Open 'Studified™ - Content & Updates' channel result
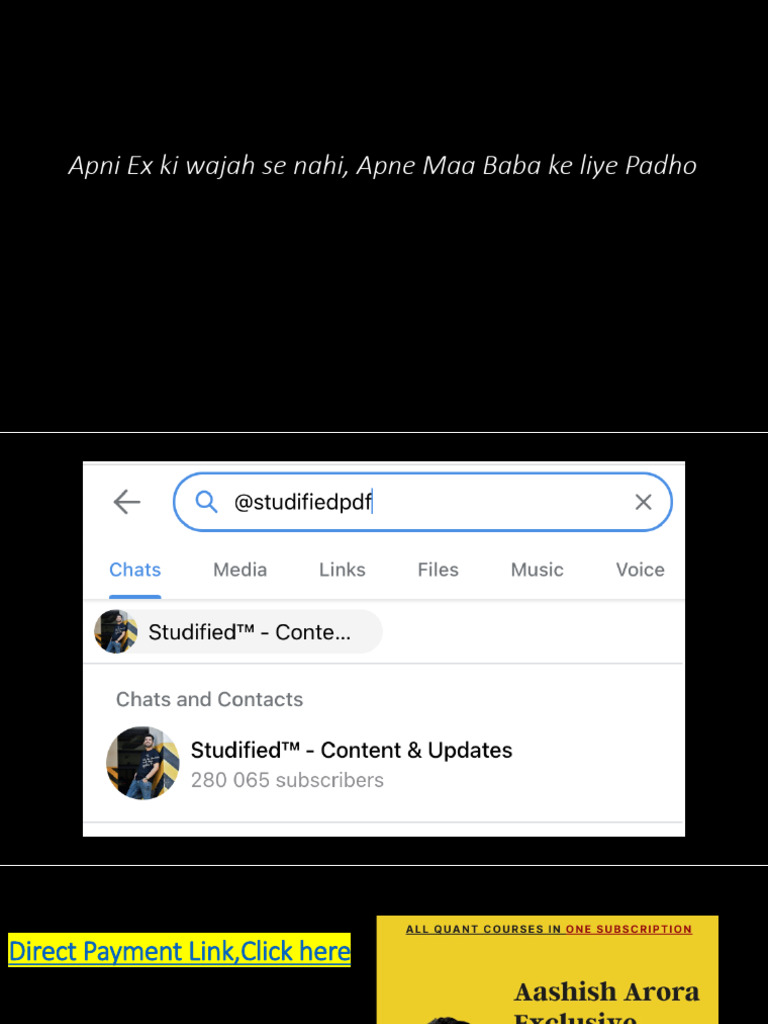Viewport: 768px width, 1024px height. click(x=383, y=763)
